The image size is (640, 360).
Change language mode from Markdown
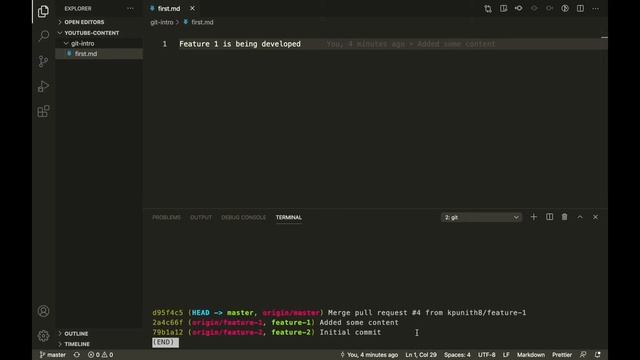531,355
